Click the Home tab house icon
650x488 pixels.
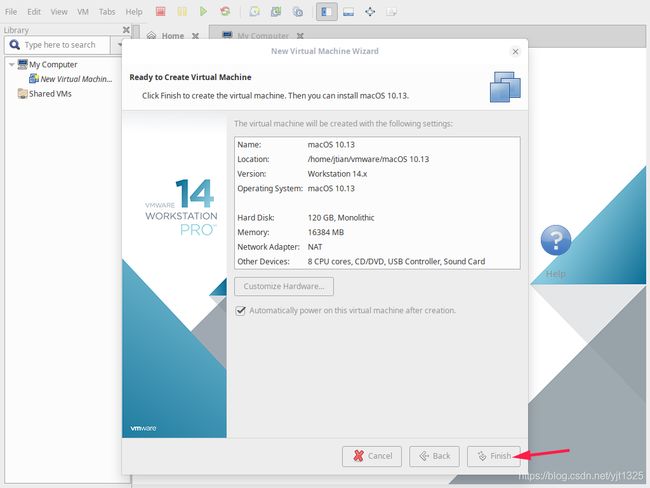[151, 36]
